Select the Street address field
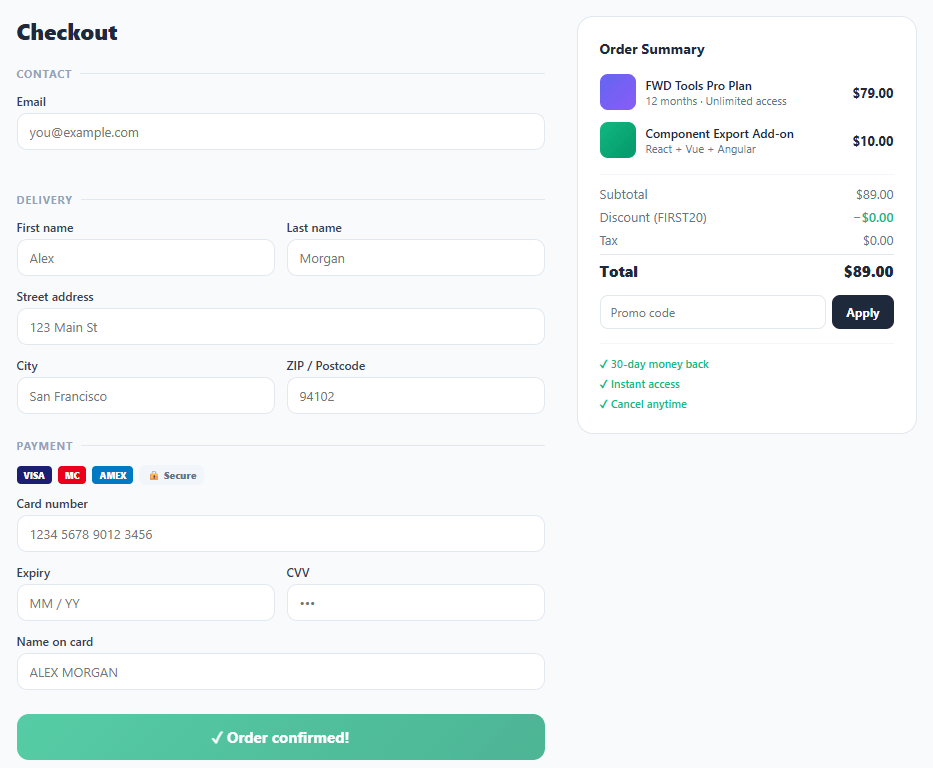Viewport: 933px width, 768px height. (281, 327)
